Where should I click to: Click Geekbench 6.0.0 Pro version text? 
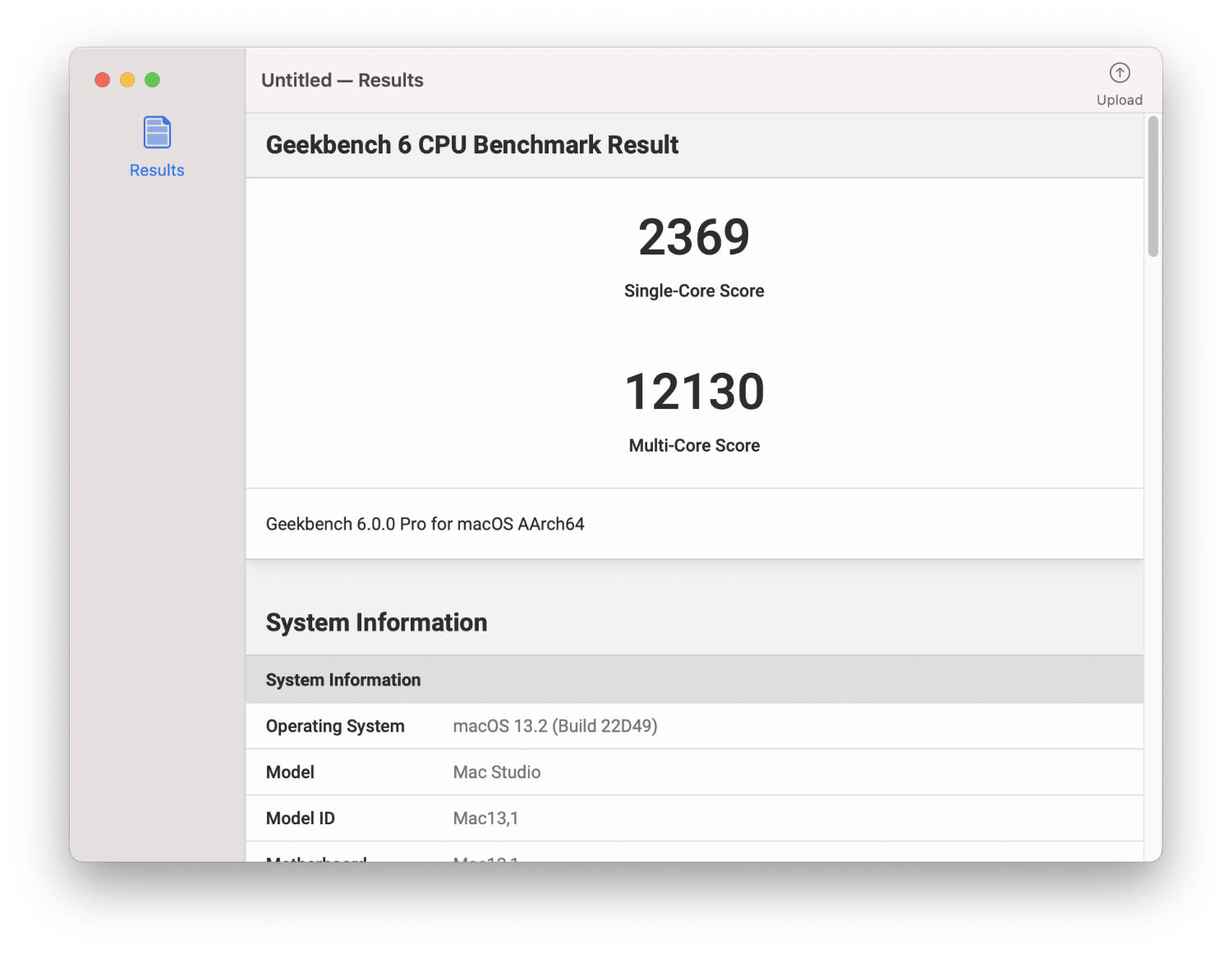[x=425, y=524]
